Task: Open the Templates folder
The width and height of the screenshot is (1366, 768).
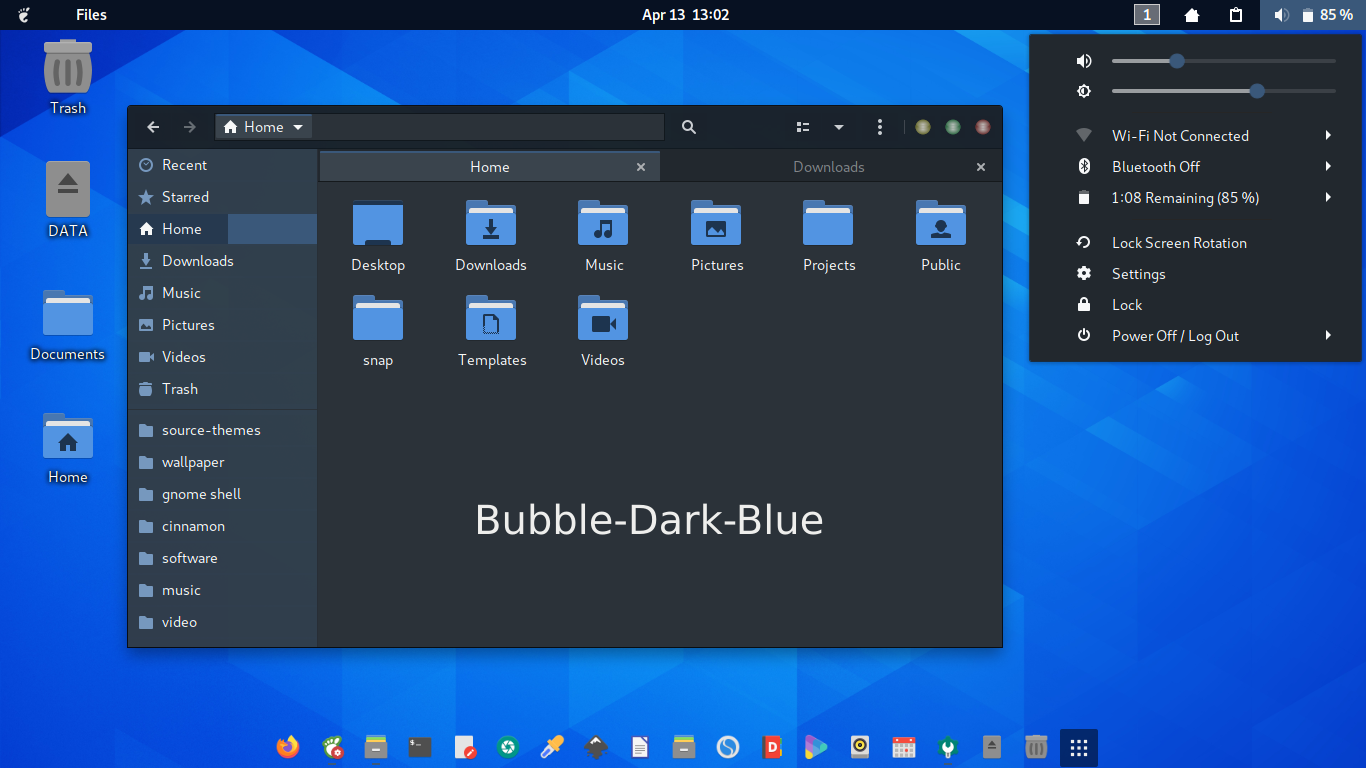Action: click(x=491, y=318)
